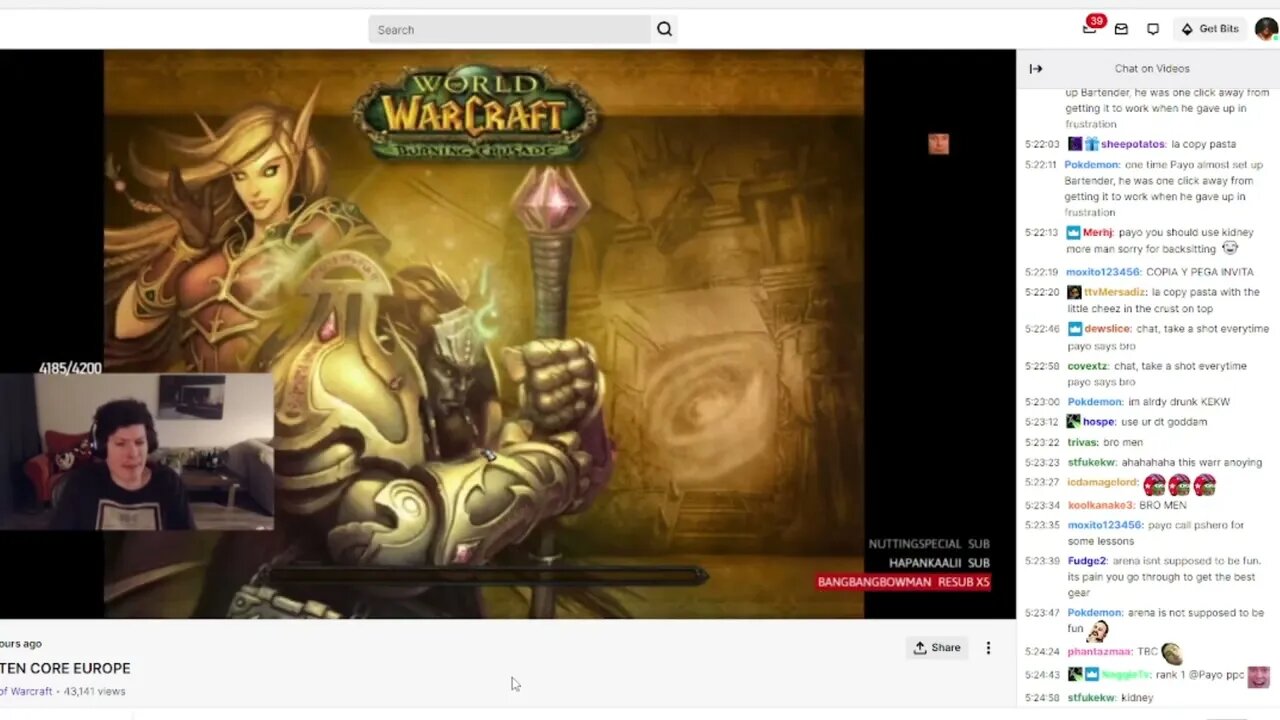
Task: Click the koolkanako3 username in chat
Action: (x=1100, y=505)
